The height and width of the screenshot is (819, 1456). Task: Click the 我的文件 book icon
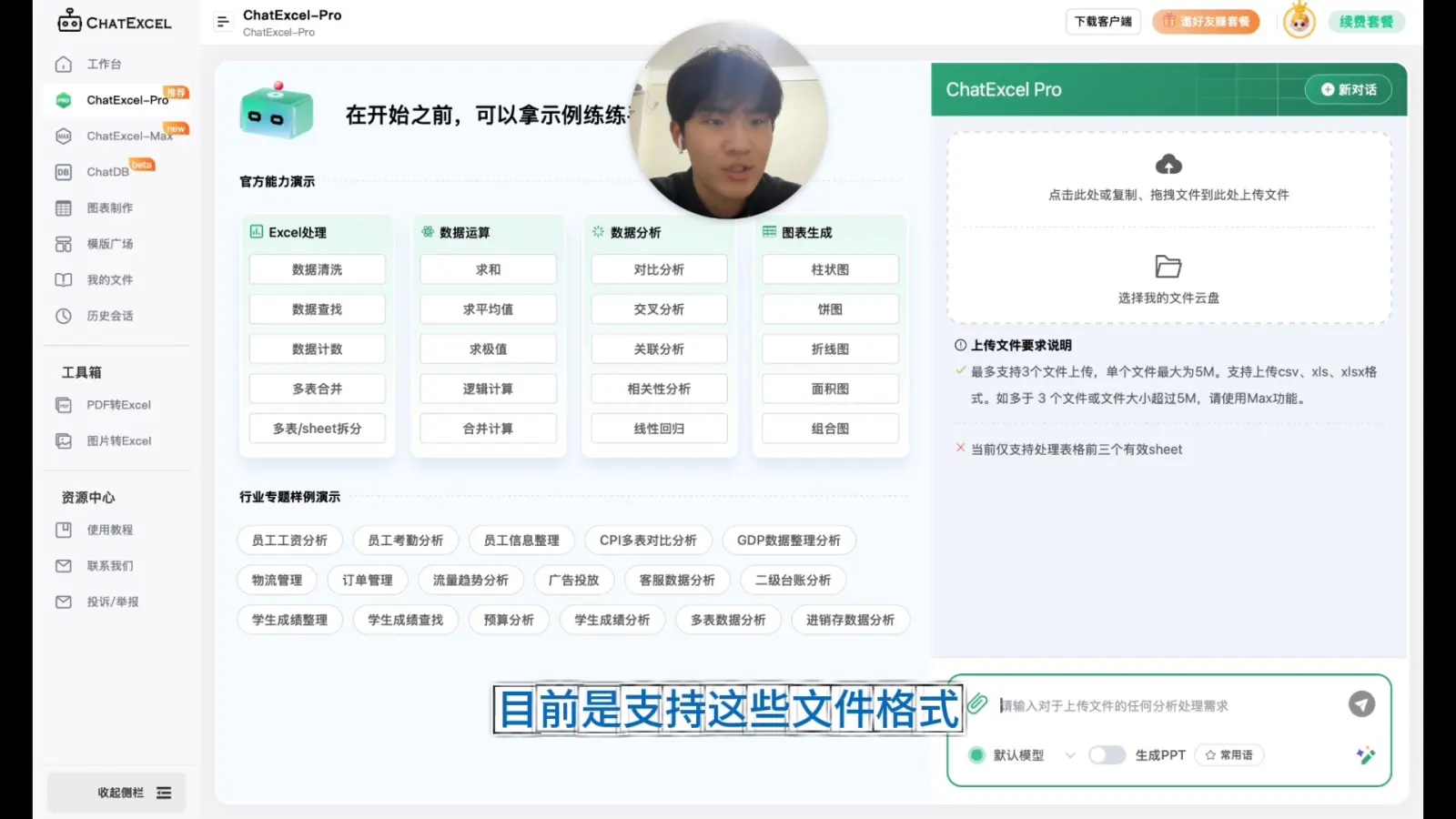pos(64,280)
